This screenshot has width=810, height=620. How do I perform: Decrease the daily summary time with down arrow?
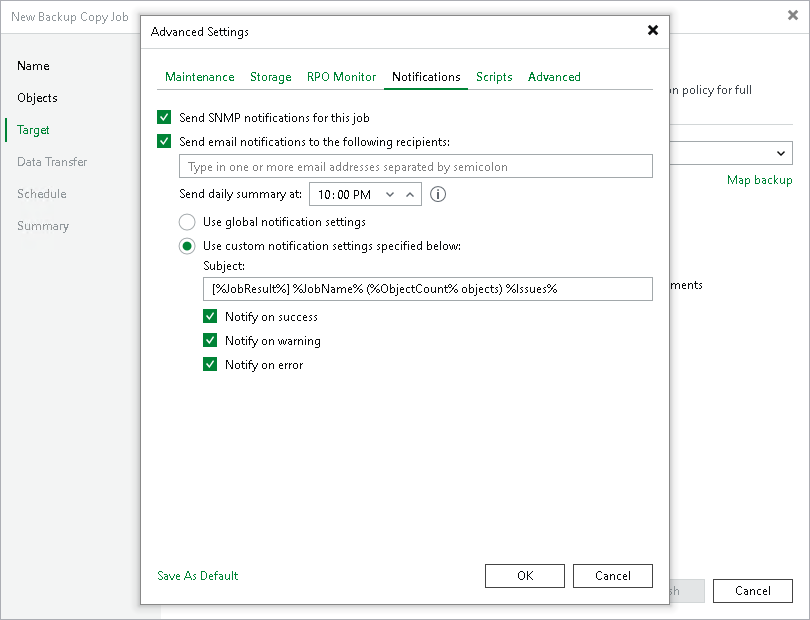tap(390, 194)
